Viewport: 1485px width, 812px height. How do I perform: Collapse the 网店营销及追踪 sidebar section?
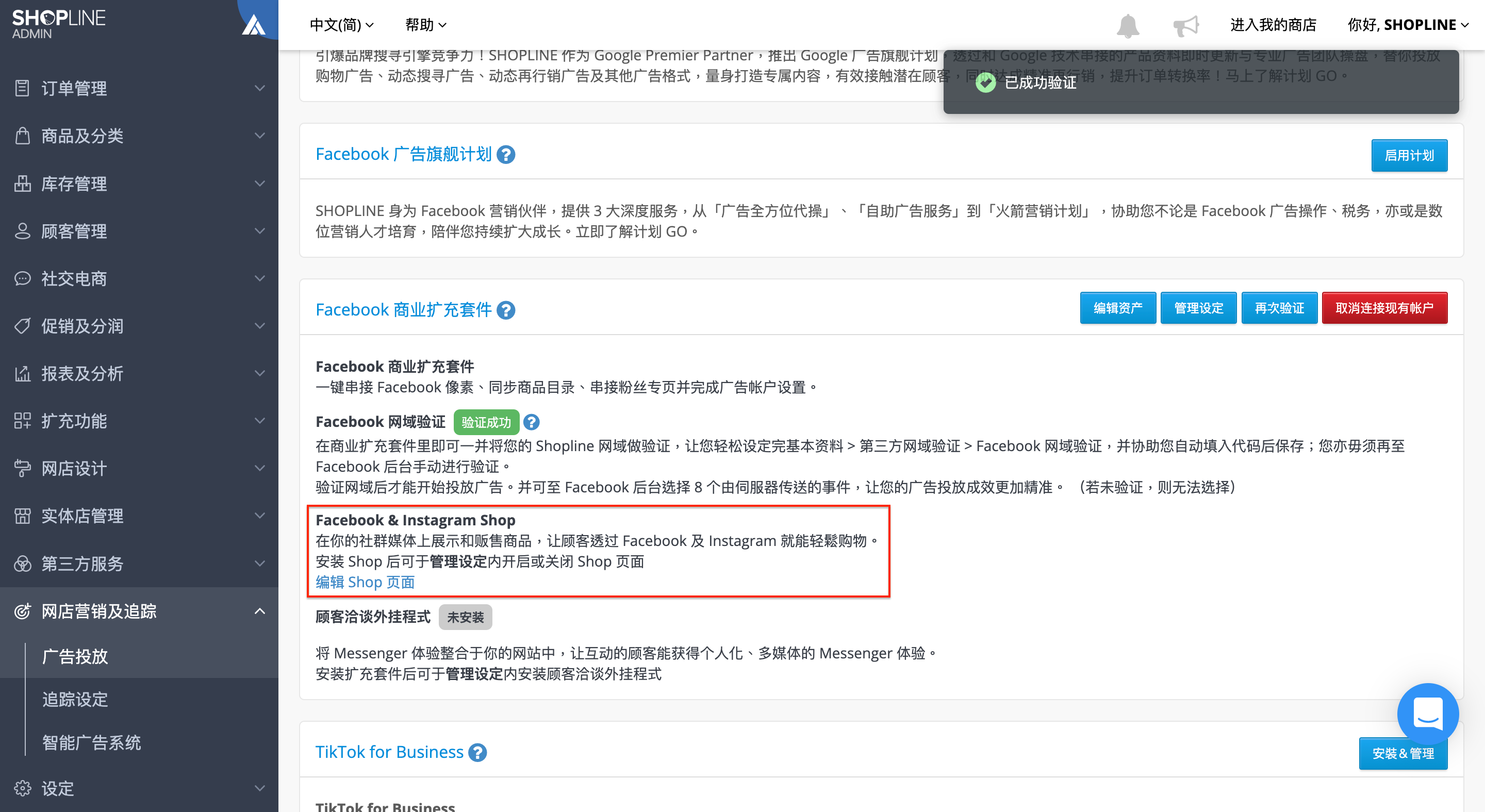point(139,611)
